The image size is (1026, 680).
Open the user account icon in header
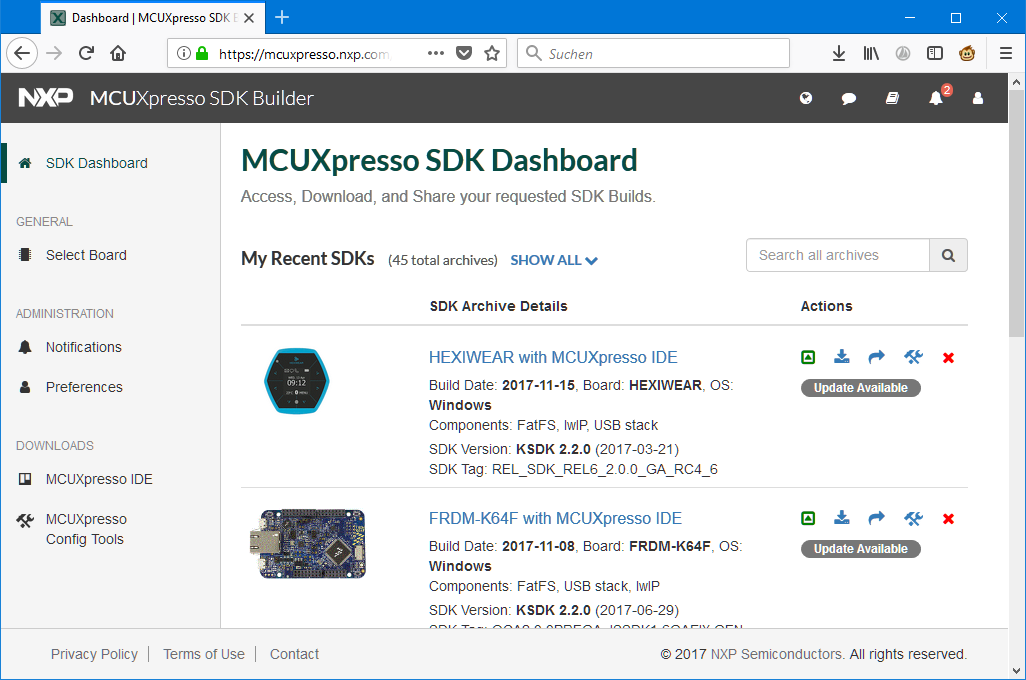coord(978,98)
